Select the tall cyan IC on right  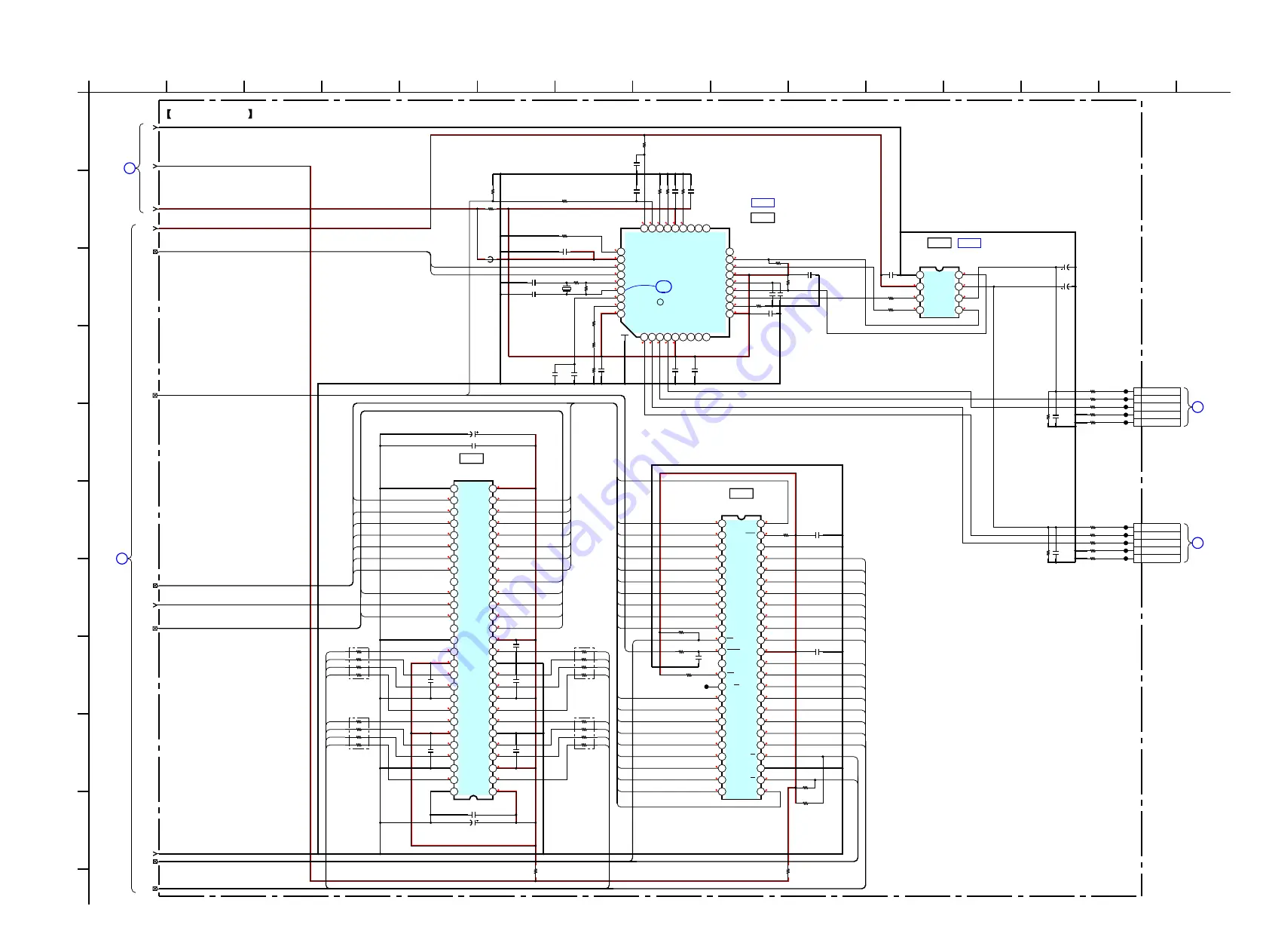click(x=742, y=657)
